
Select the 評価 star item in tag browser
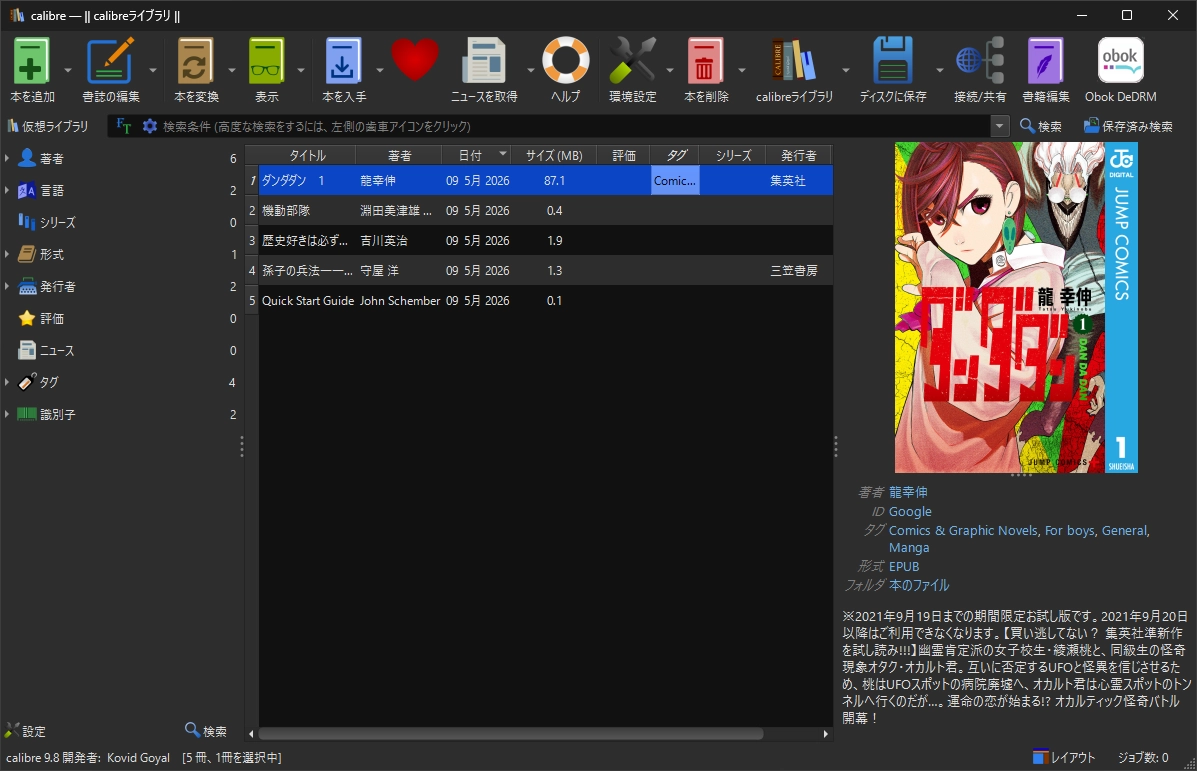coord(122,318)
